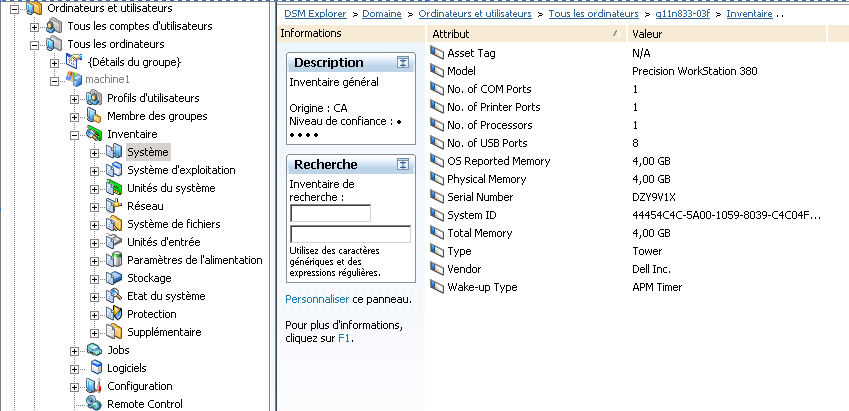Click the Configuration tree icon
849x411 pixels.
coord(94,386)
